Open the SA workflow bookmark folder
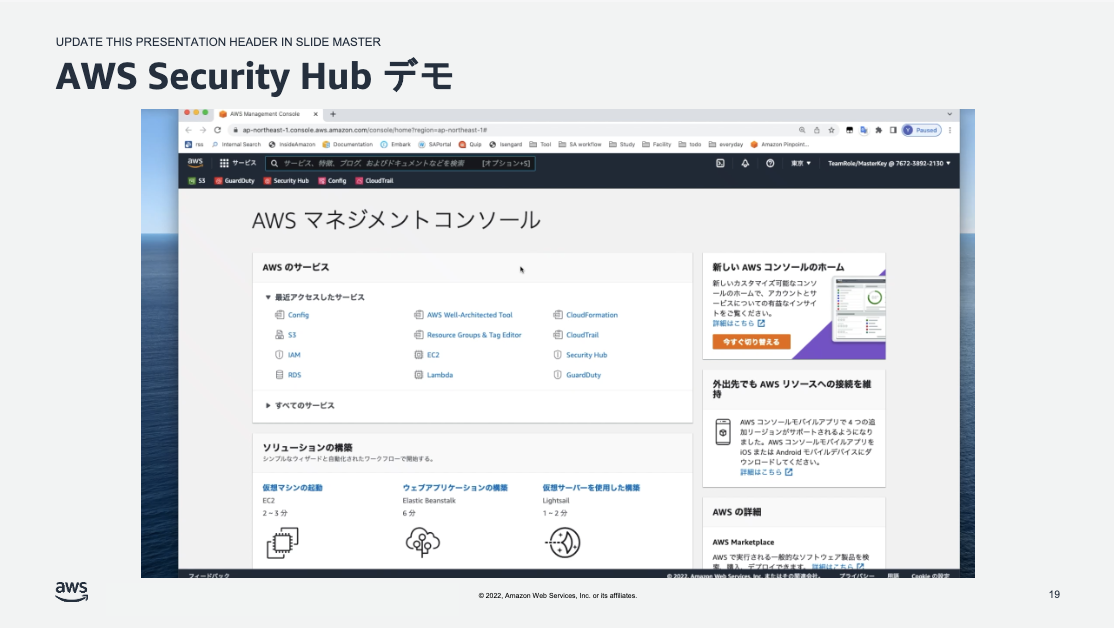 [580, 144]
